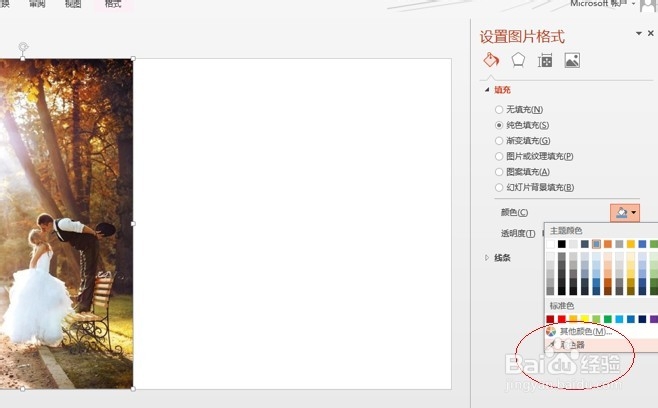Click the 主题颜色 palette heading
Image resolution: width=658 pixels, height=408 pixels.
click(x=566, y=230)
